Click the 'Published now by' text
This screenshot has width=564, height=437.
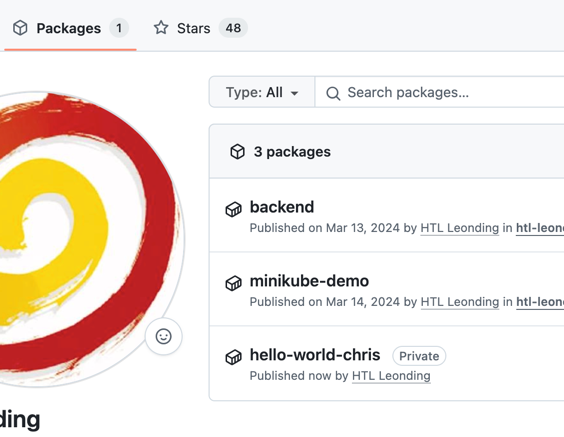tap(299, 376)
